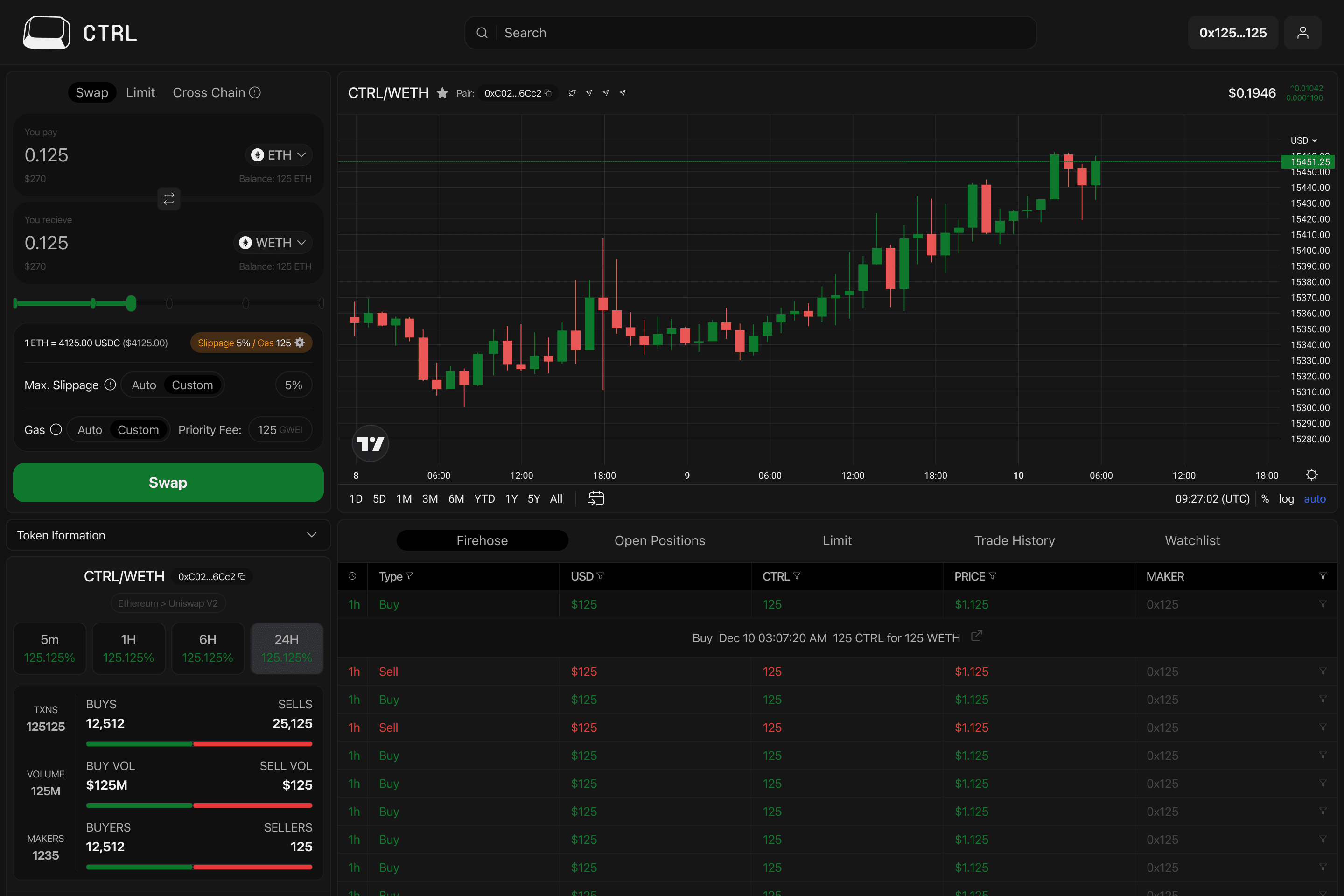Open the Twitter bird link icon

(572, 92)
